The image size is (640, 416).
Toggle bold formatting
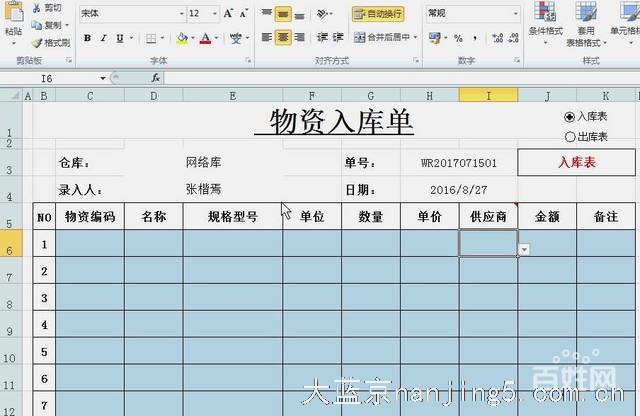click(x=87, y=38)
